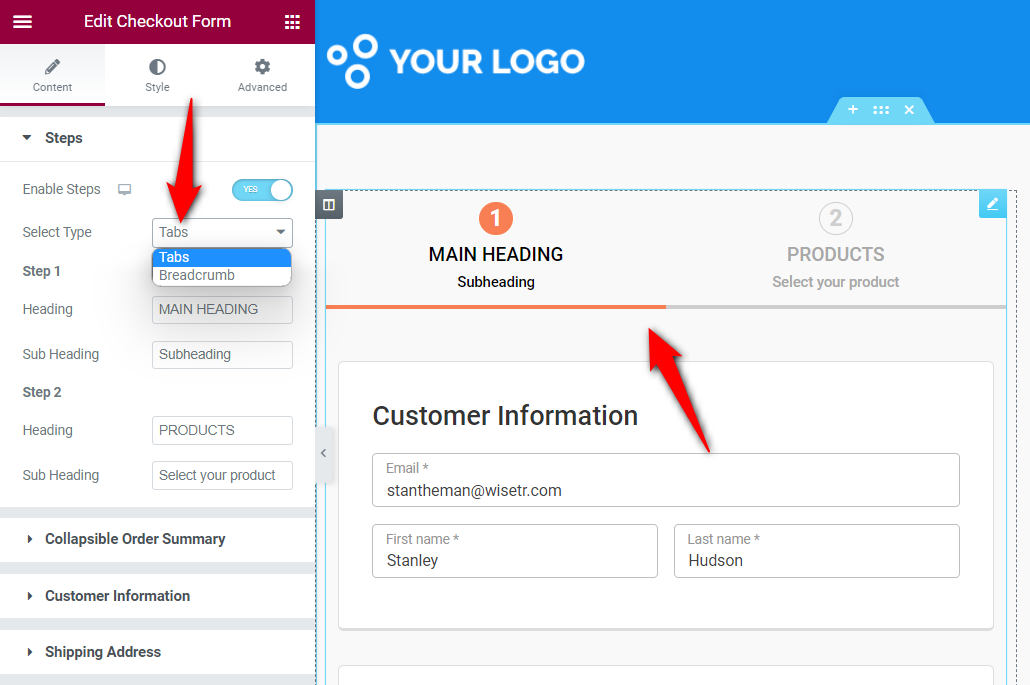This screenshot has height=685, width=1030.
Task: Click the step number 2 circle
Action: [x=836, y=218]
